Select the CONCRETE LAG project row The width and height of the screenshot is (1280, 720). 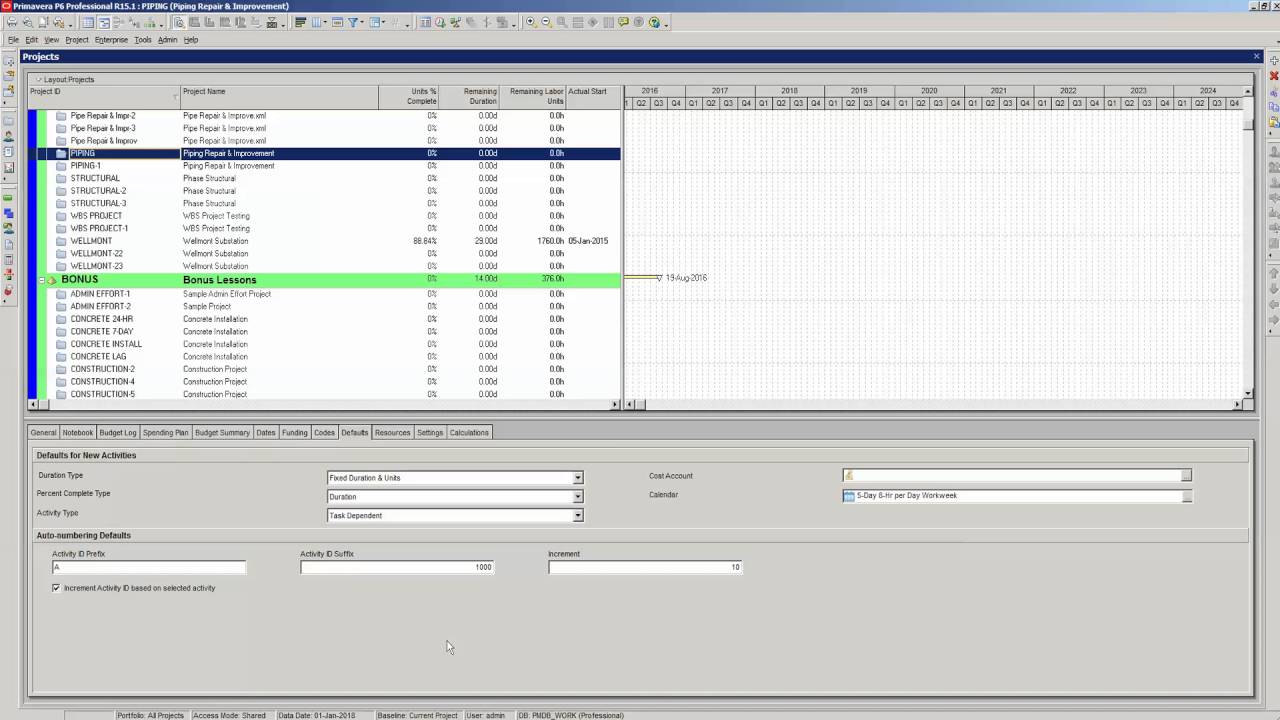tap(324, 357)
